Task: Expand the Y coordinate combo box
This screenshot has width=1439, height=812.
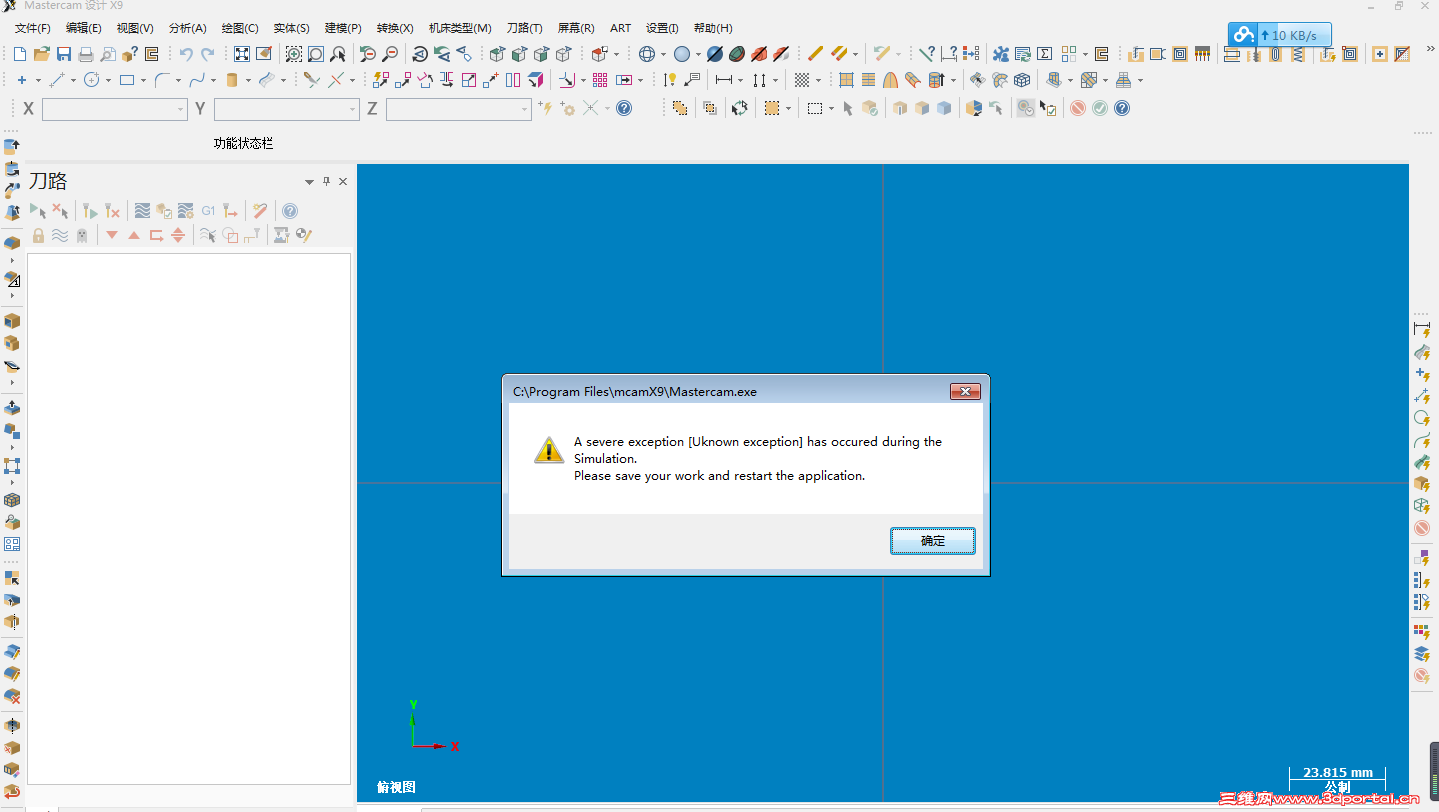Action: click(x=353, y=109)
